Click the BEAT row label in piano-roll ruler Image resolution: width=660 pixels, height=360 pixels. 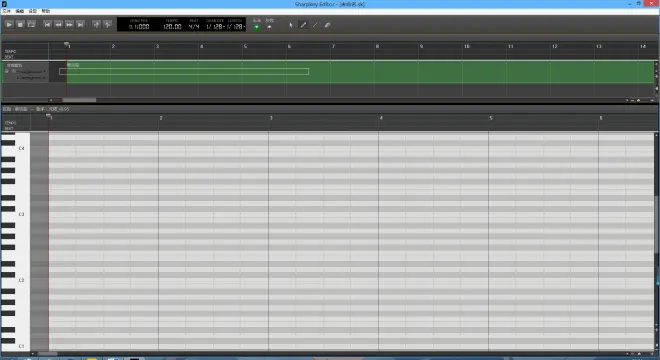[9, 128]
